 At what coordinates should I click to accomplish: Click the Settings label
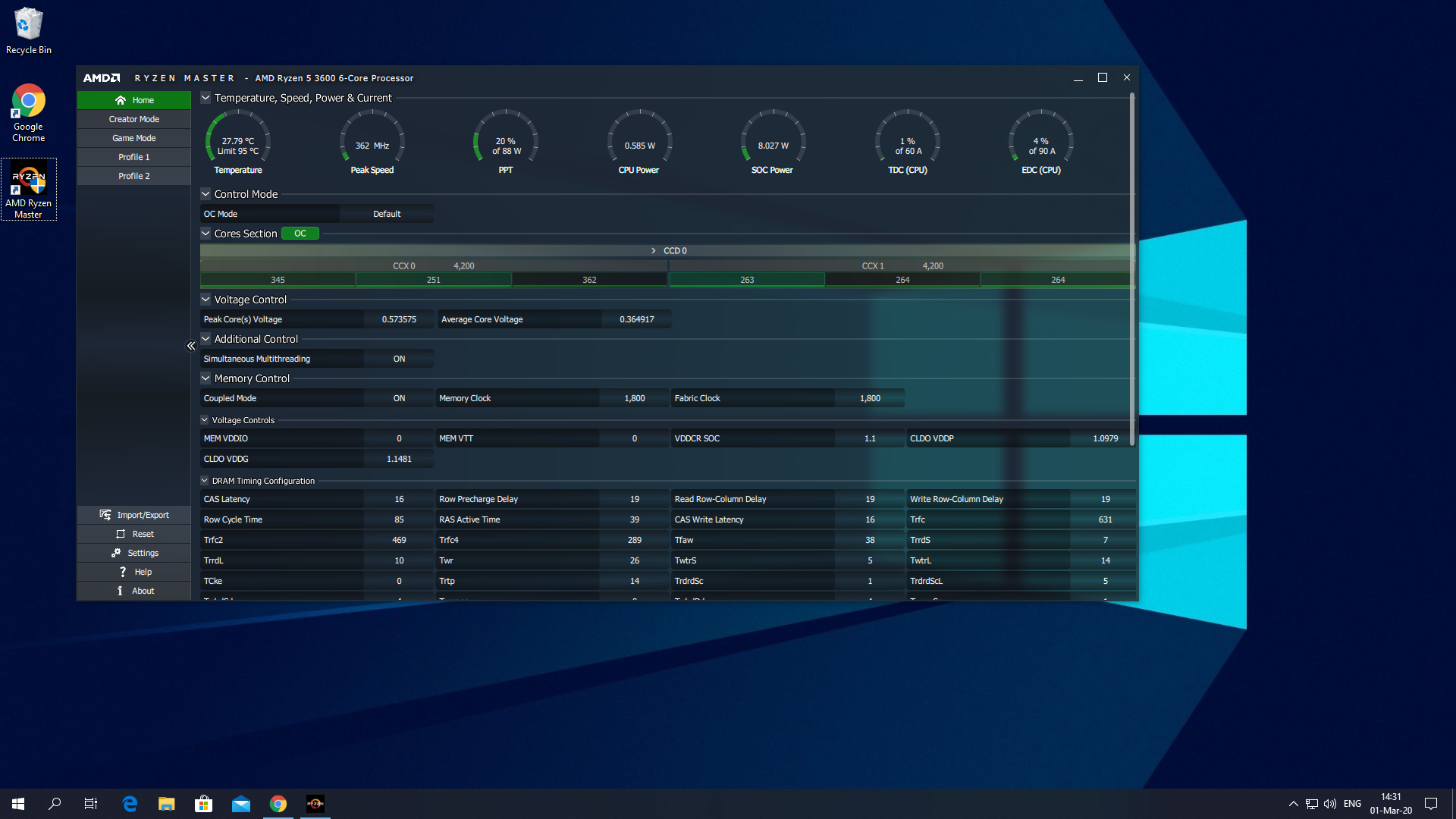pos(143,553)
